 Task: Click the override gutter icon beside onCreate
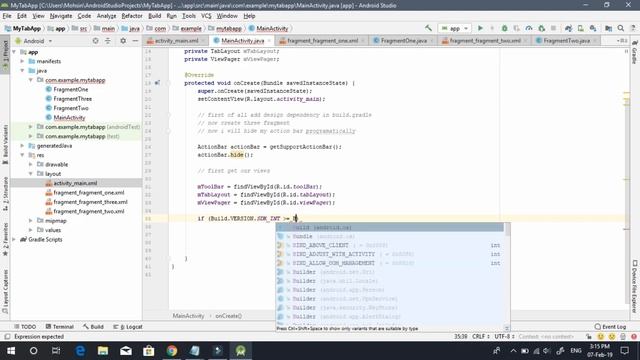coord(157,83)
